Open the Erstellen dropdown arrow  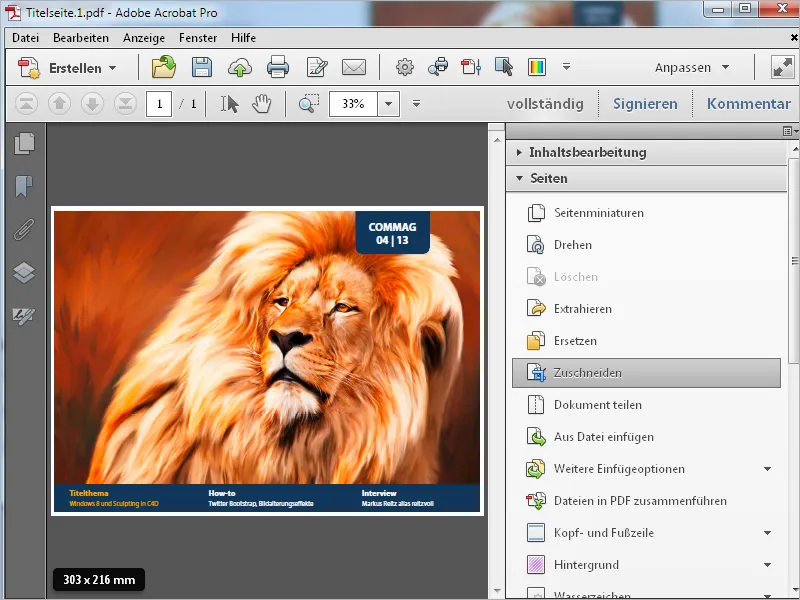(113, 68)
